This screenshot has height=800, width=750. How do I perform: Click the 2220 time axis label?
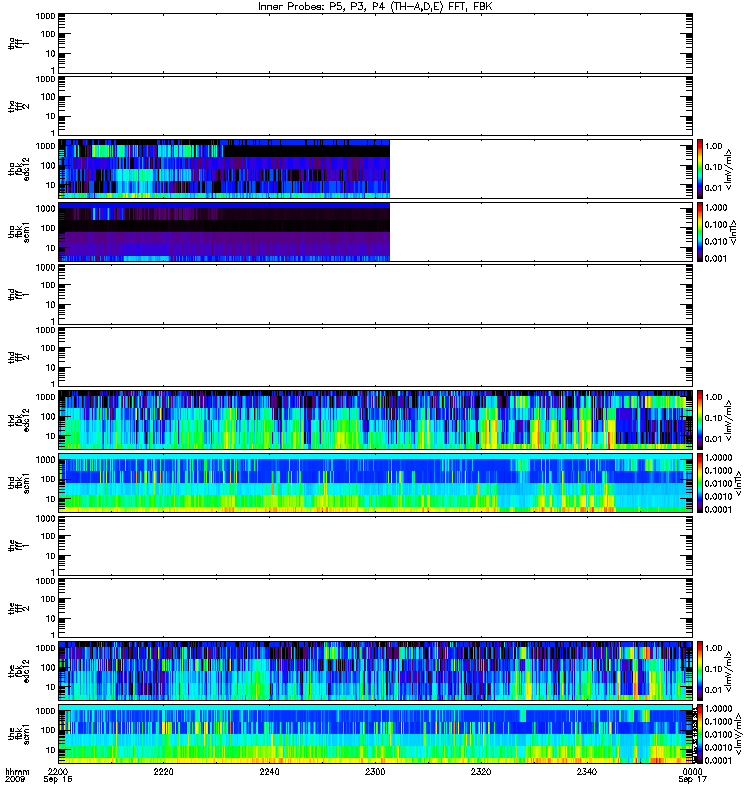coord(163,771)
